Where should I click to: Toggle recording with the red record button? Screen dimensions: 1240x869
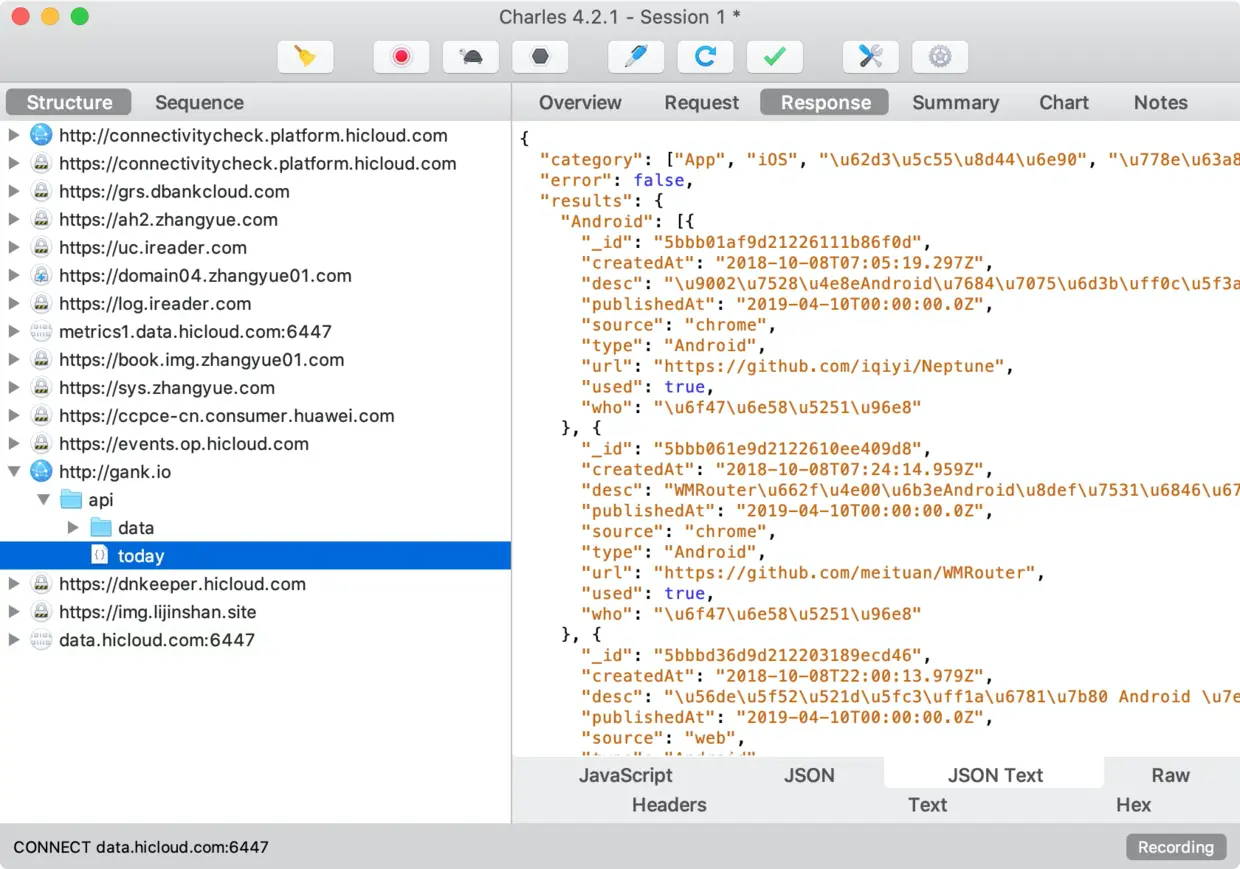(401, 57)
